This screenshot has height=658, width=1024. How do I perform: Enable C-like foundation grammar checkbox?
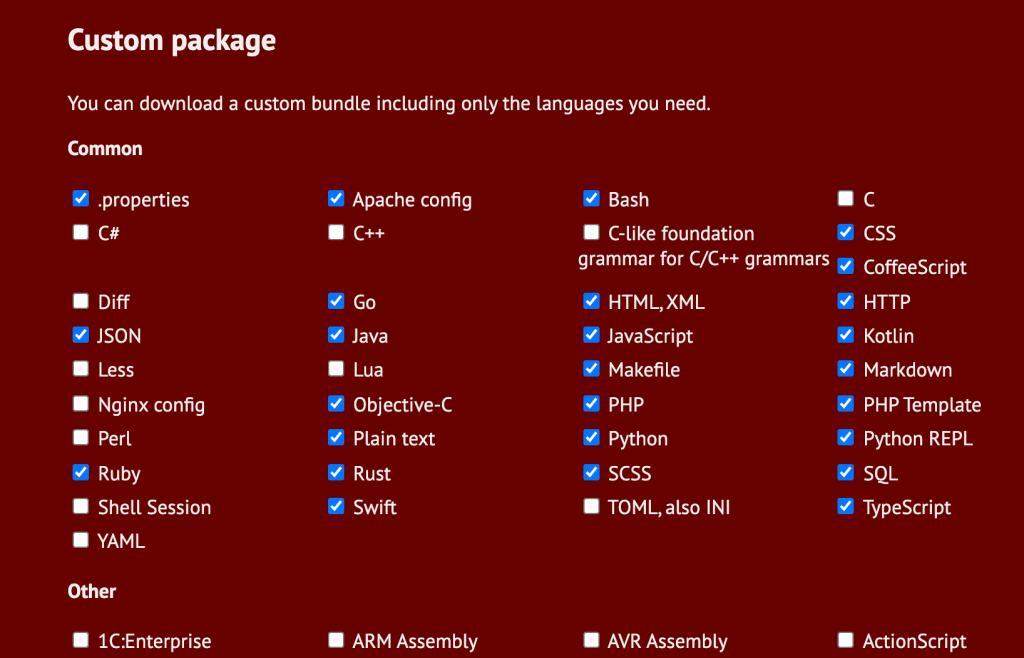pyautogui.click(x=591, y=233)
